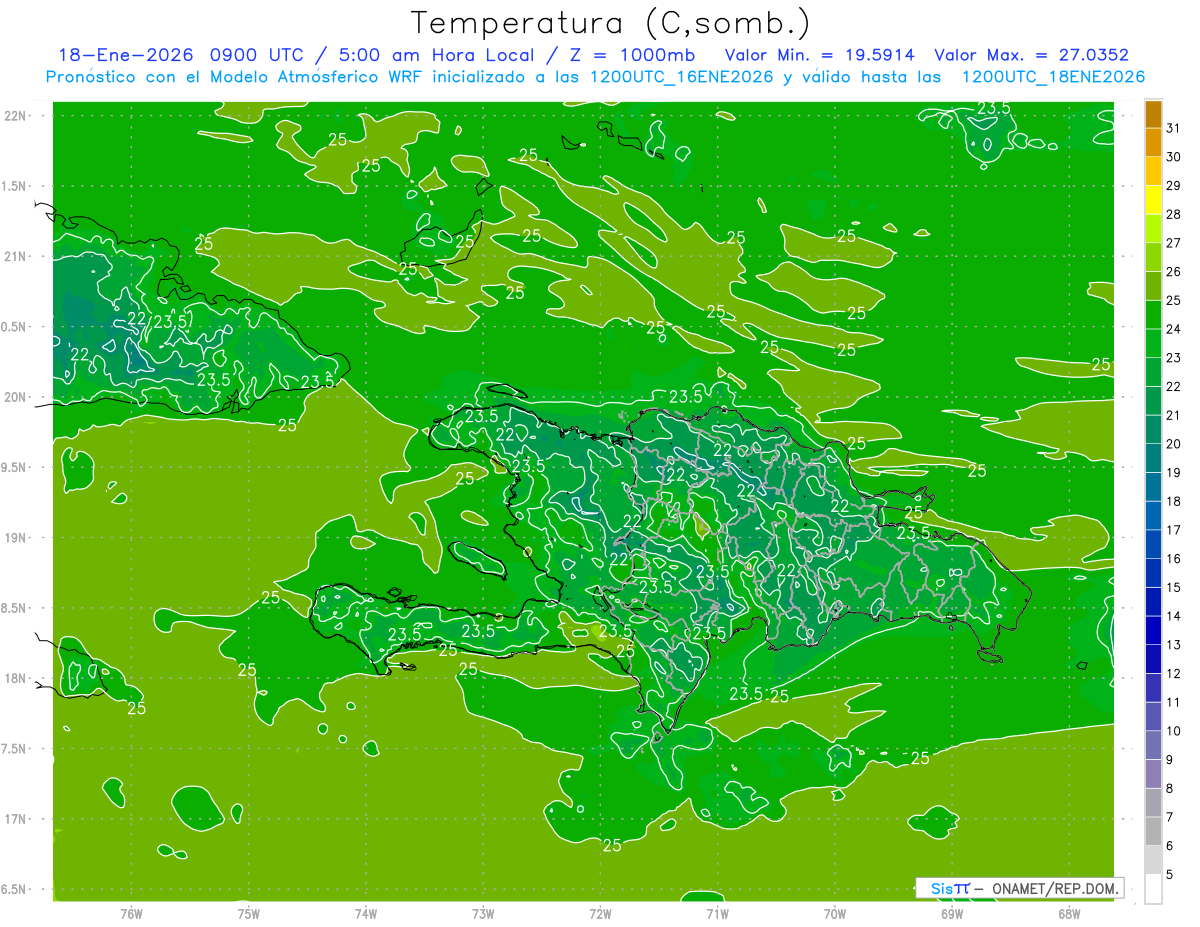Click the '68W' longitude axis label
Viewport: 1200px width, 927px height.
pyautogui.click(x=1069, y=913)
